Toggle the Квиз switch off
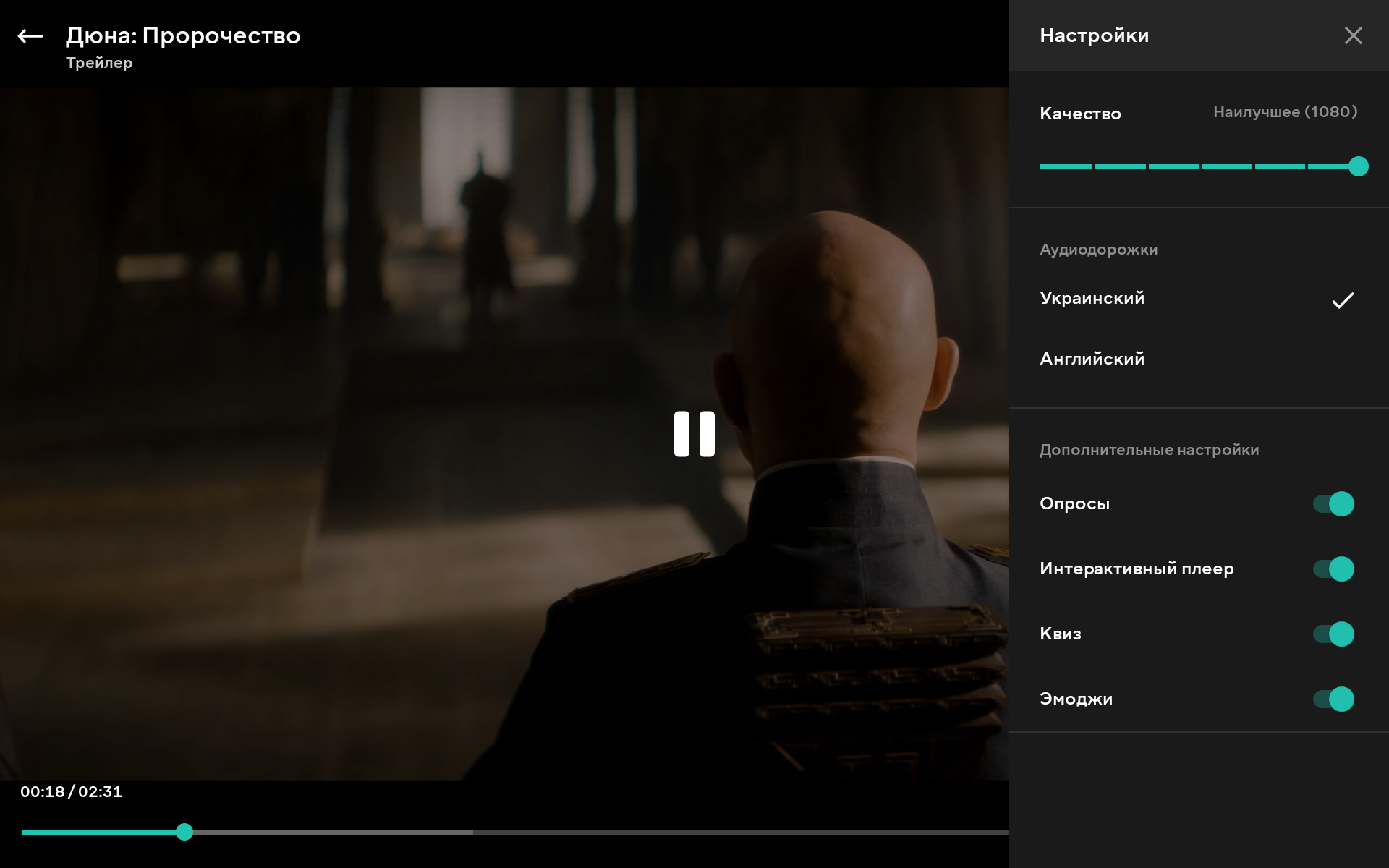 pos(1333,634)
